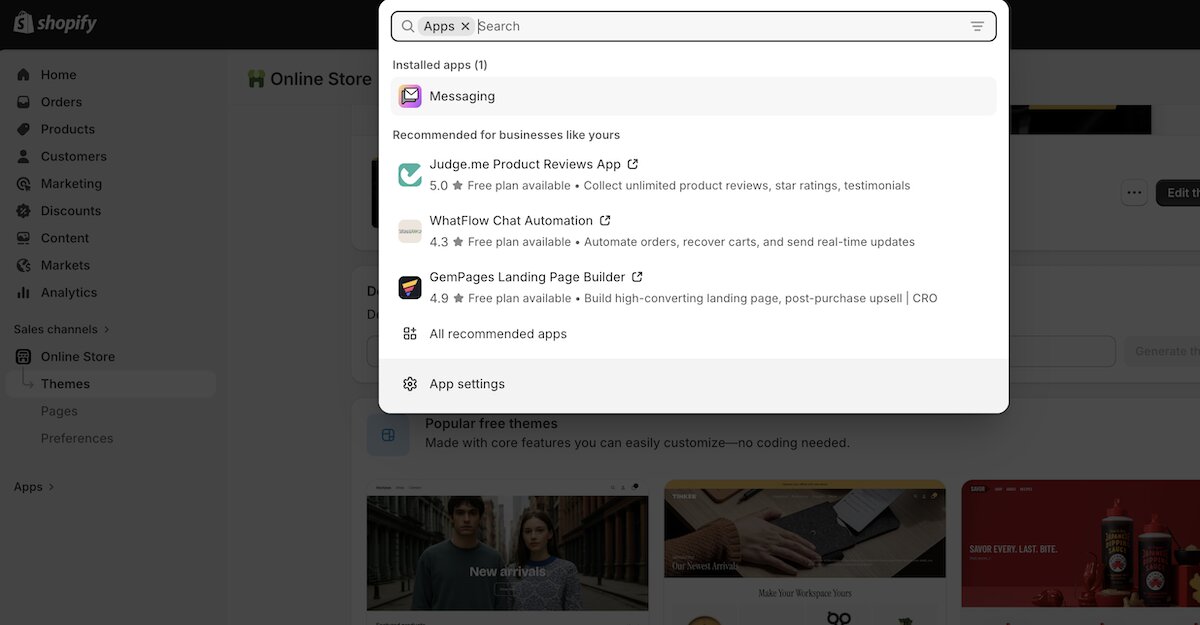Click the Orders sidebar icon
The height and width of the screenshot is (625, 1200).
point(23,102)
